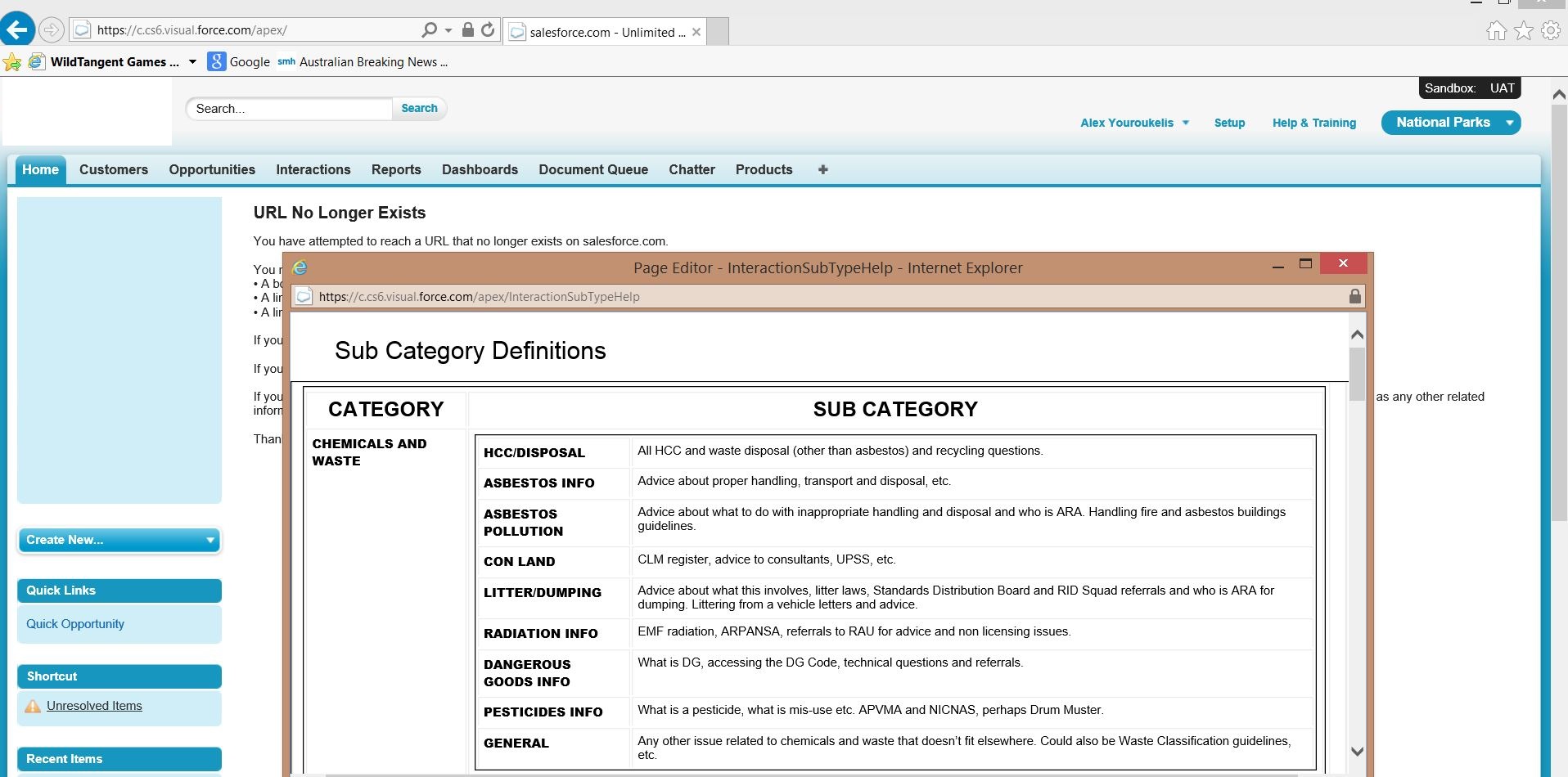Screen dimensions: 1568x777
Task: Click the Sub Category Definitions heading
Action: coord(471,351)
